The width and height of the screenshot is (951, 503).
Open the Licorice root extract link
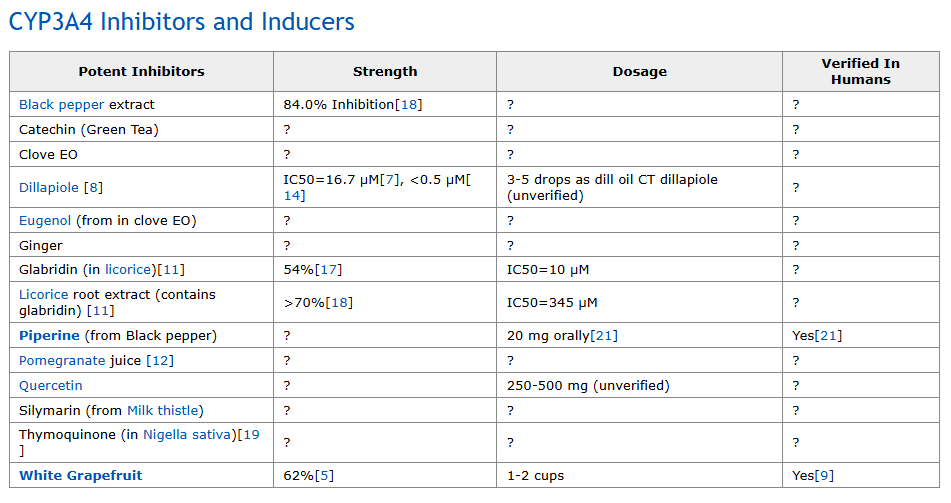tap(44, 294)
